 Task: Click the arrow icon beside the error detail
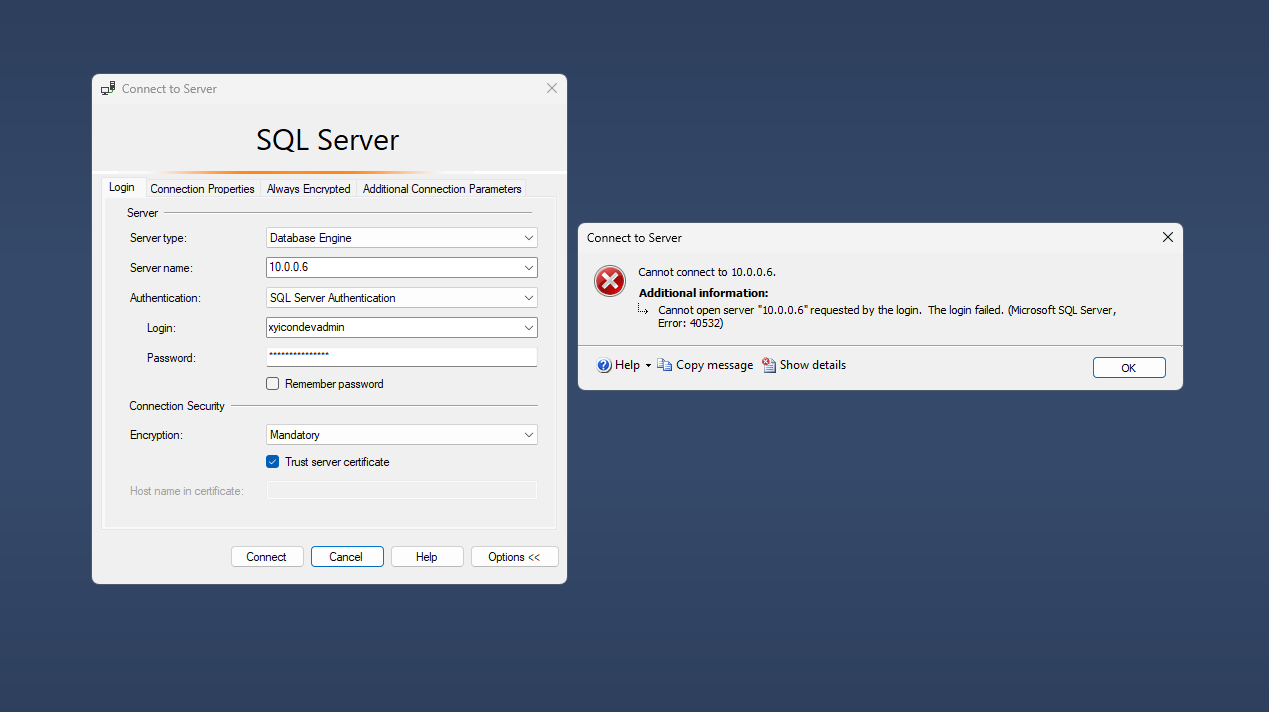[x=644, y=310]
